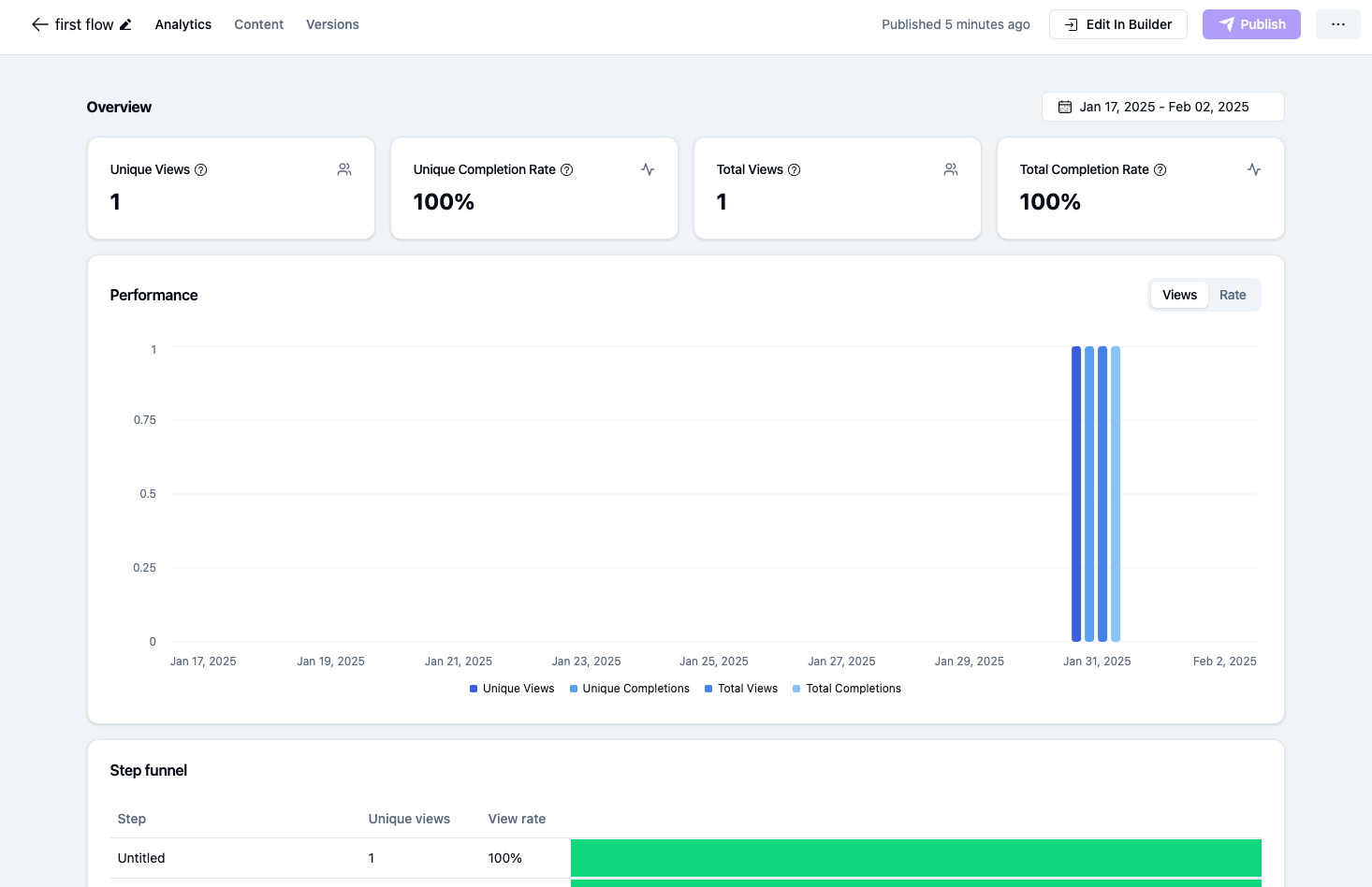Switch to the Versions tab
This screenshot has width=1372, height=887.
tap(332, 24)
